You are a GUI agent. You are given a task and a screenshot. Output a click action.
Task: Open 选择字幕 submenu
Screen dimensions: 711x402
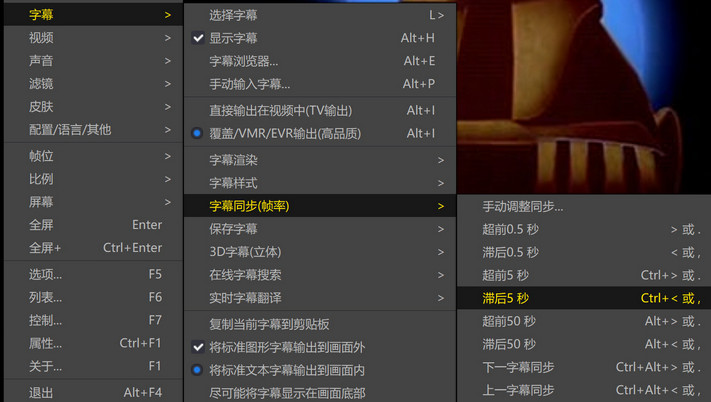(x=320, y=15)
